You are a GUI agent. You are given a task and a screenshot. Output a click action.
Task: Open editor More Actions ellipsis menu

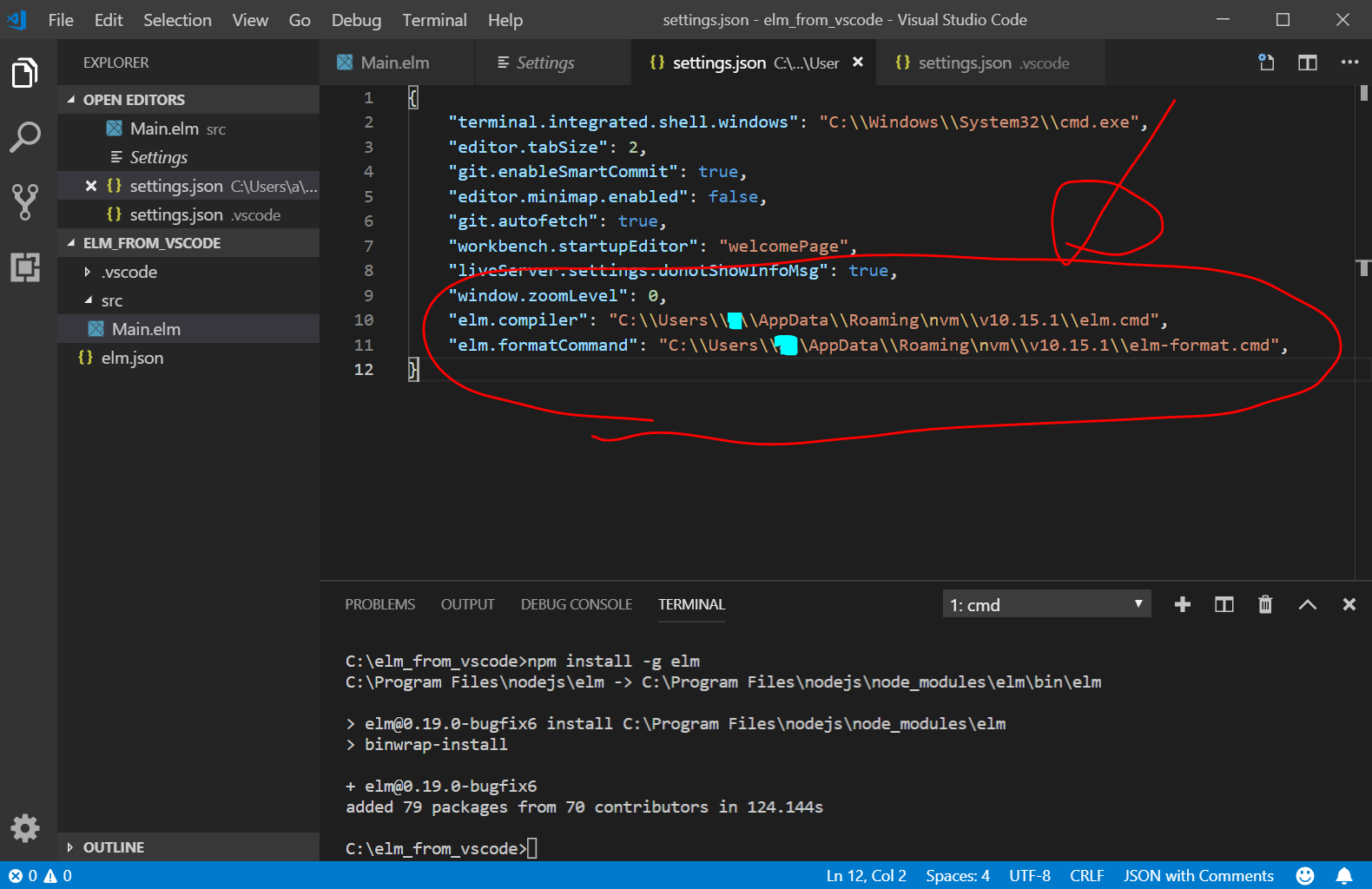tap(1349, 63)
